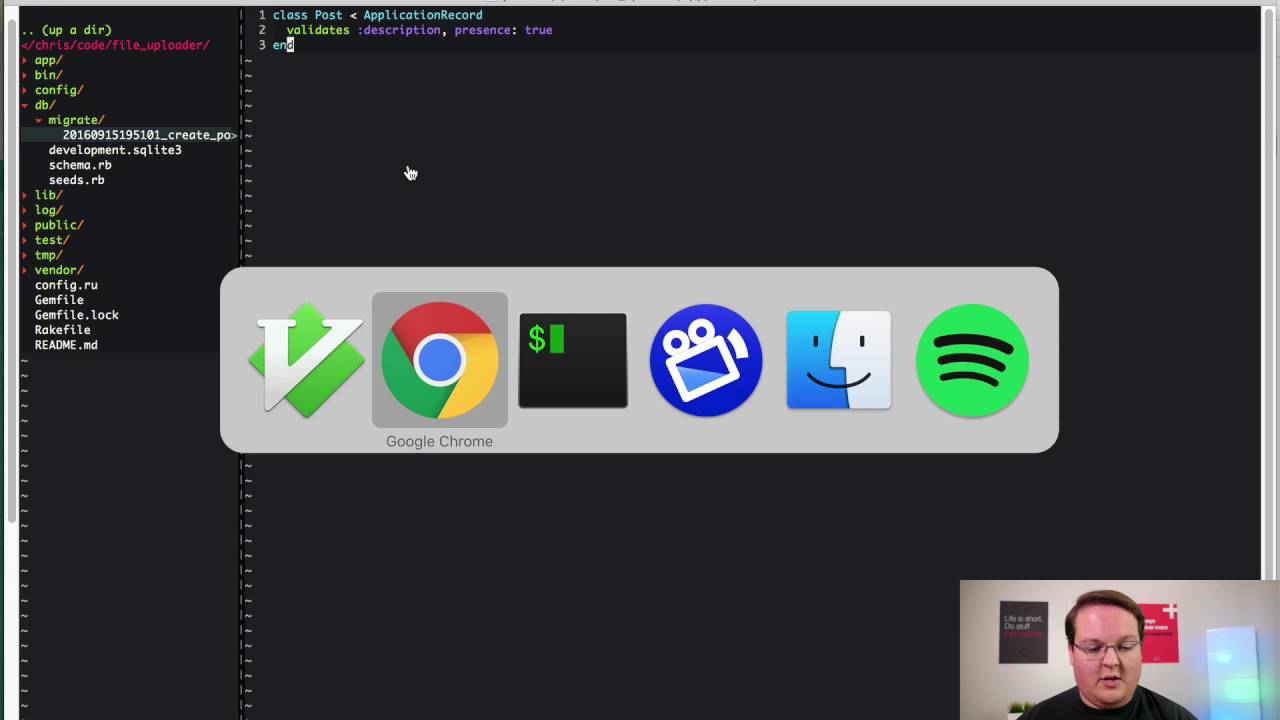Select MacVim icon in app switcher

[306, 360]
